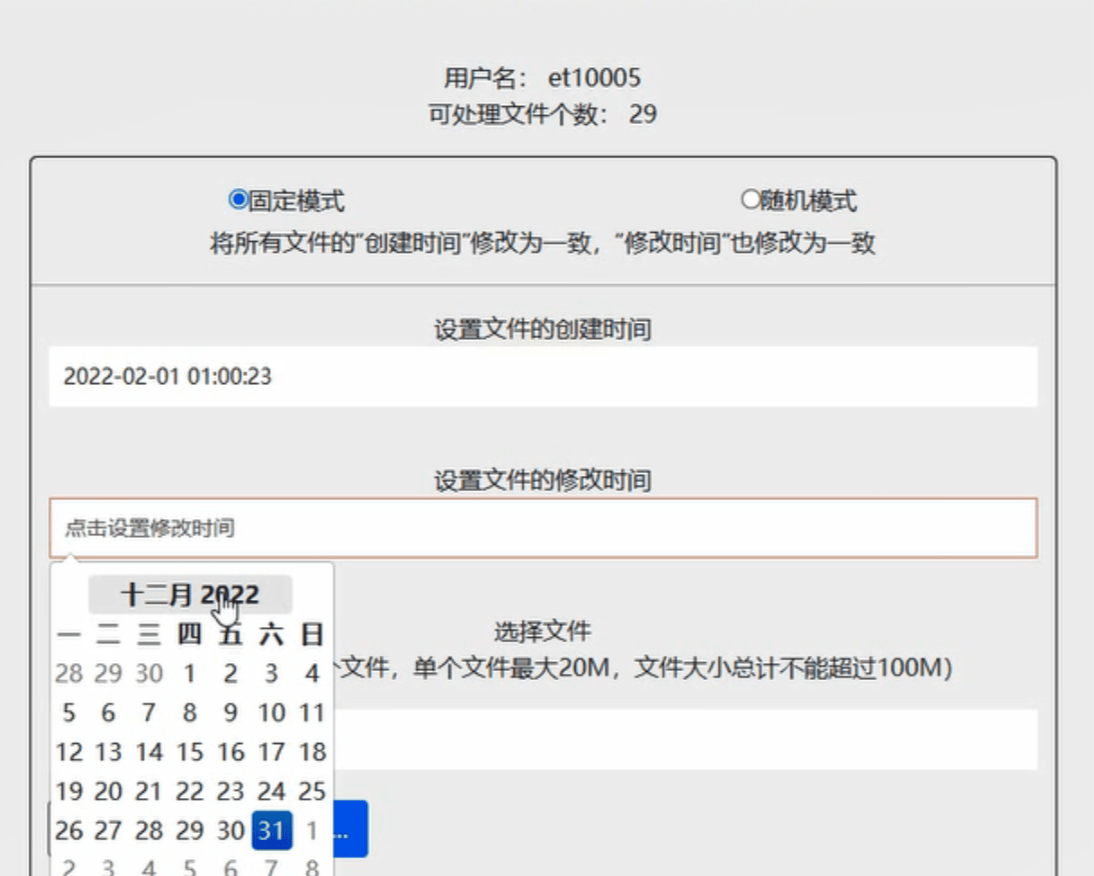Select December 1 in the calendar
The width and height of the screenshot is (1094, 876).
(x=189, y=673)
